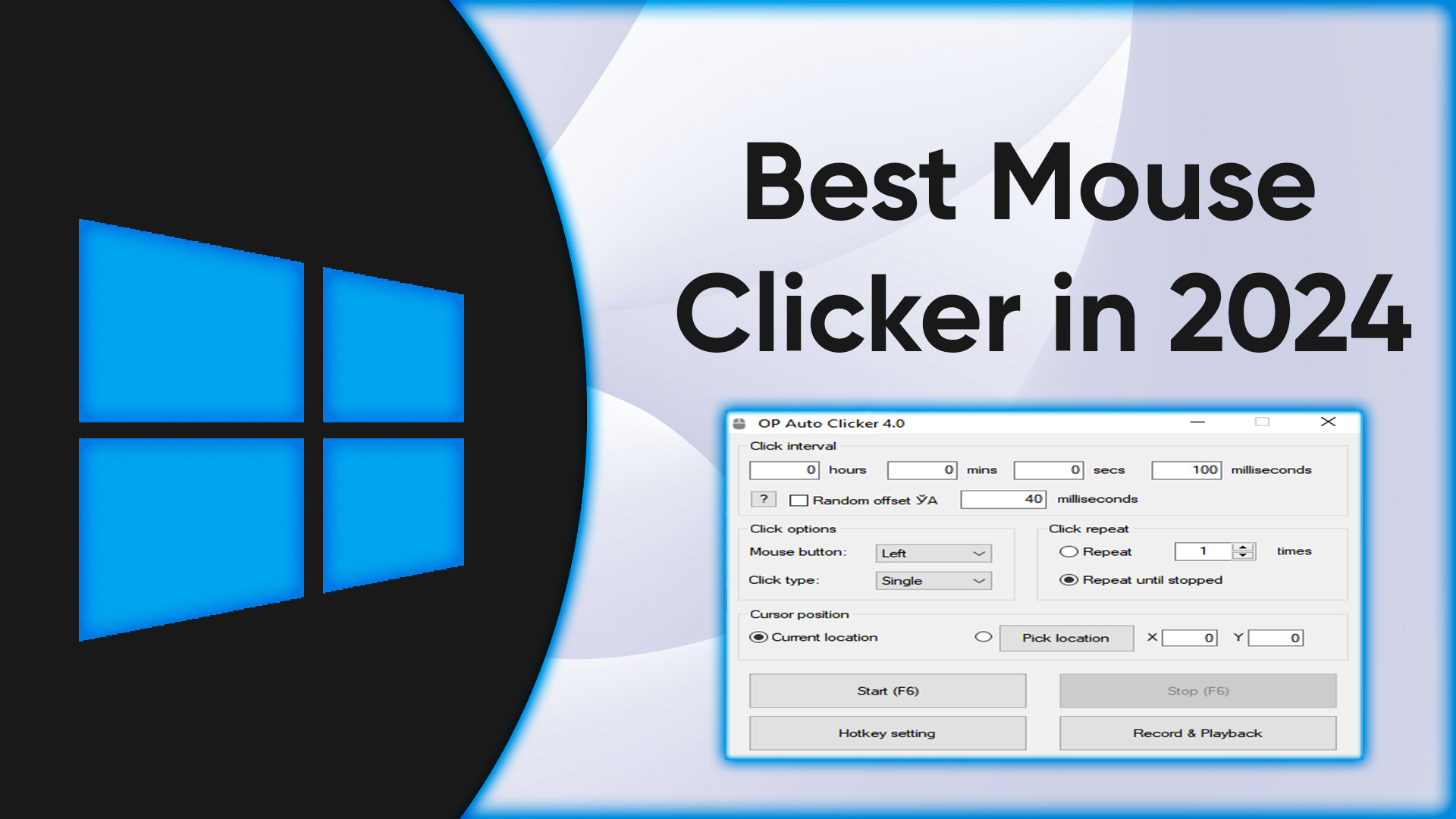The height and width of the screenshot is (819, 1456).
Task: Click the Pick location button
Action: coord(1064,637)
